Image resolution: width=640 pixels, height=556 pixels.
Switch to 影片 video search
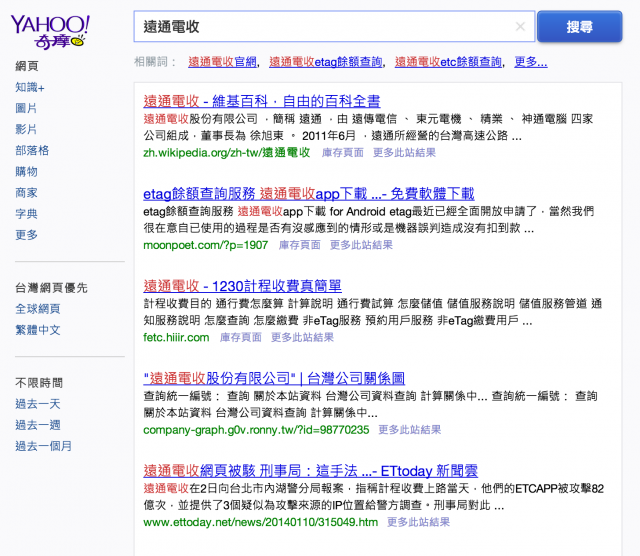(x=26, y=129)
